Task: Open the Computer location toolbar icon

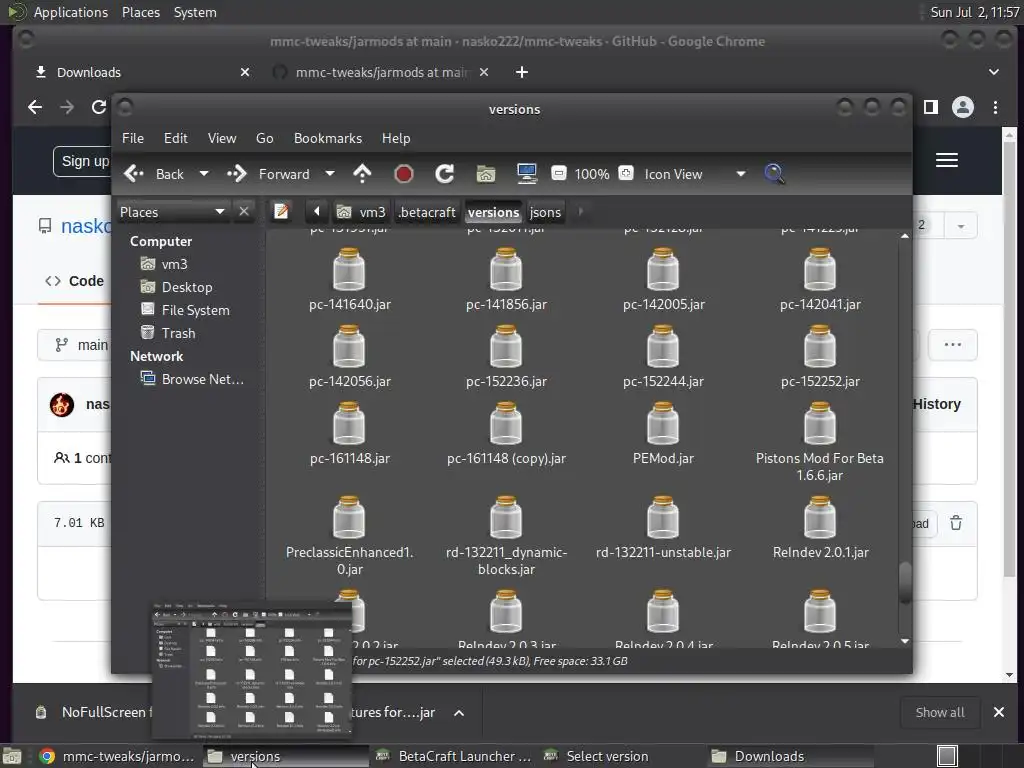Action: (x=527, y=174)
